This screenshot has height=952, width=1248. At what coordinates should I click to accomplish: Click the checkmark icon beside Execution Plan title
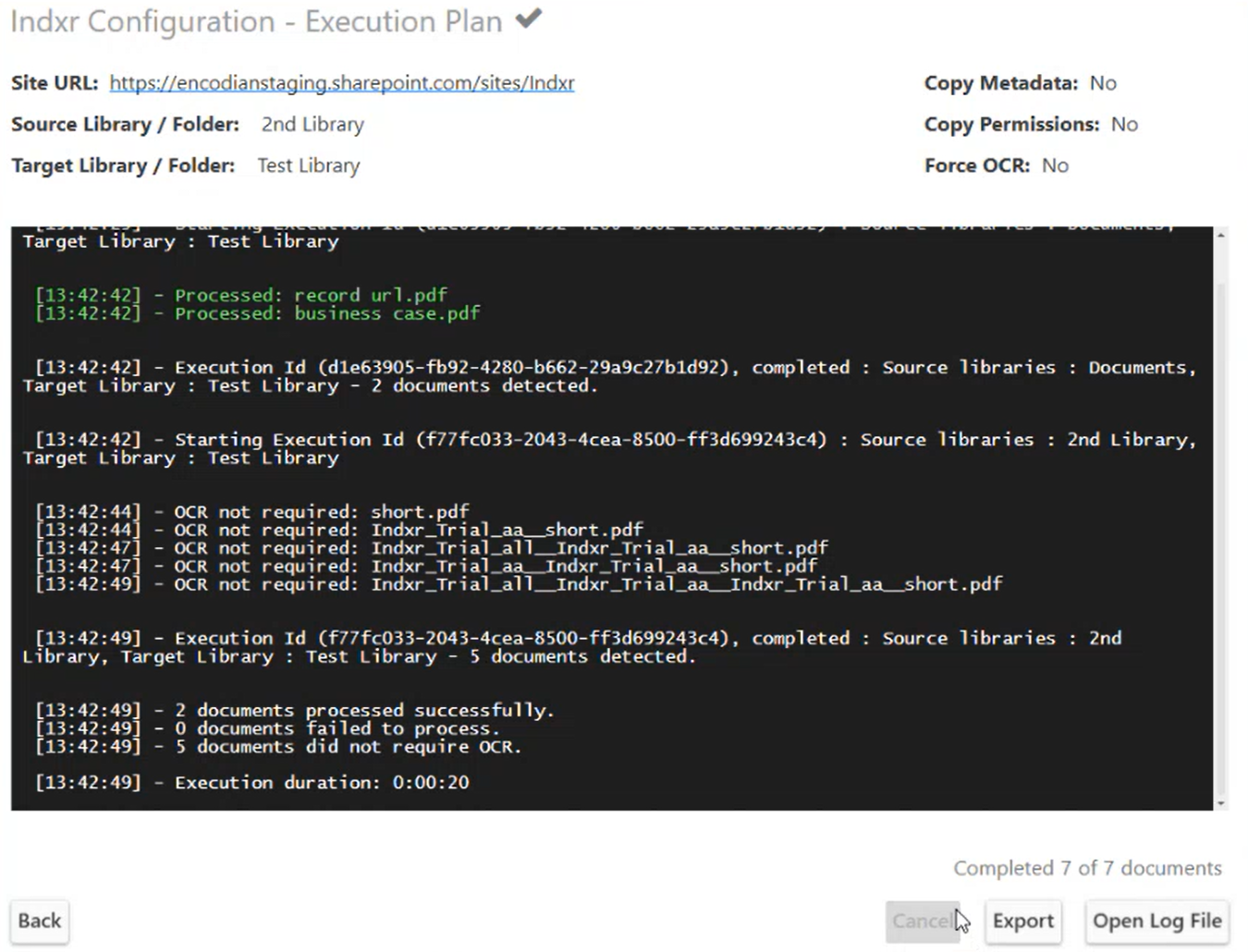pos(529,18)
